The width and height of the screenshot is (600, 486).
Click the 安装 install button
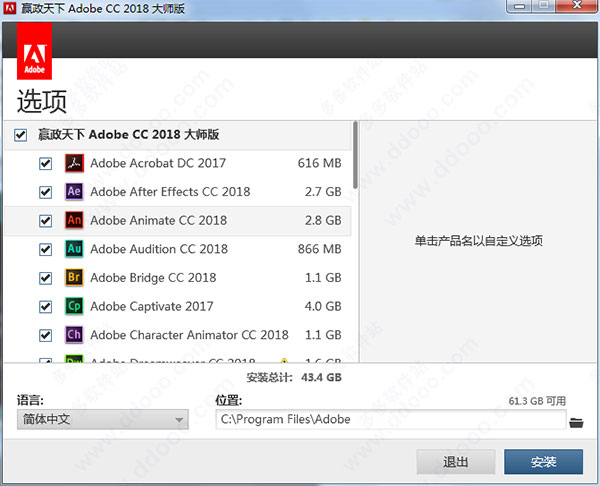tap(543, 462)
